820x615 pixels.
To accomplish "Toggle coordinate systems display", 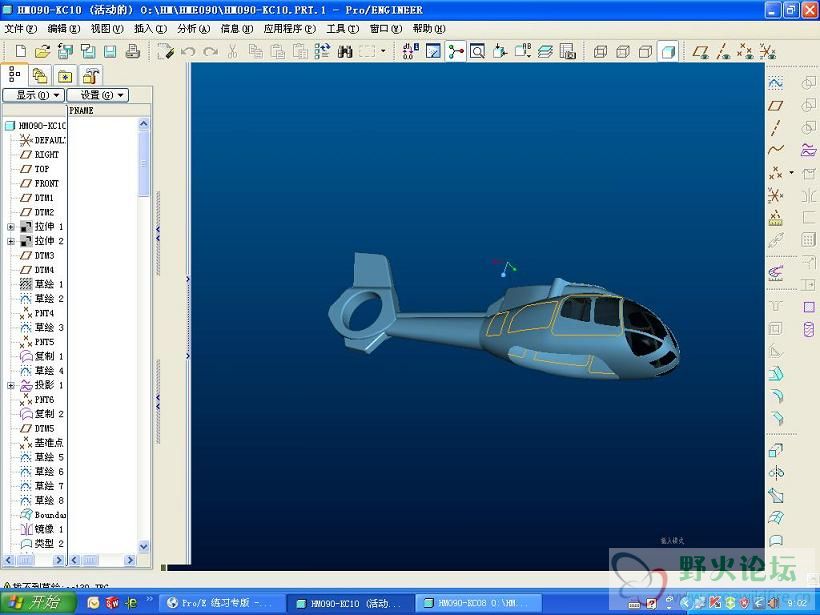I will [768, 51].
